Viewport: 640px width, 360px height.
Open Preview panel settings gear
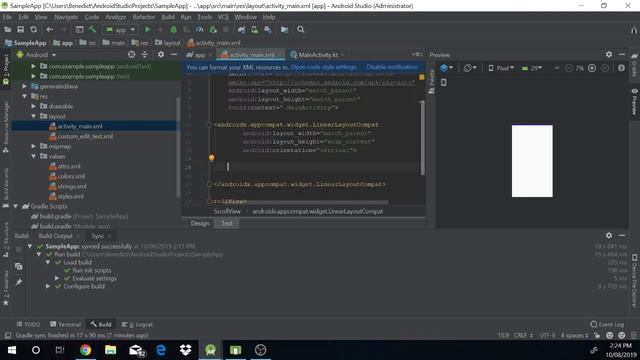[x=609, y=54]
